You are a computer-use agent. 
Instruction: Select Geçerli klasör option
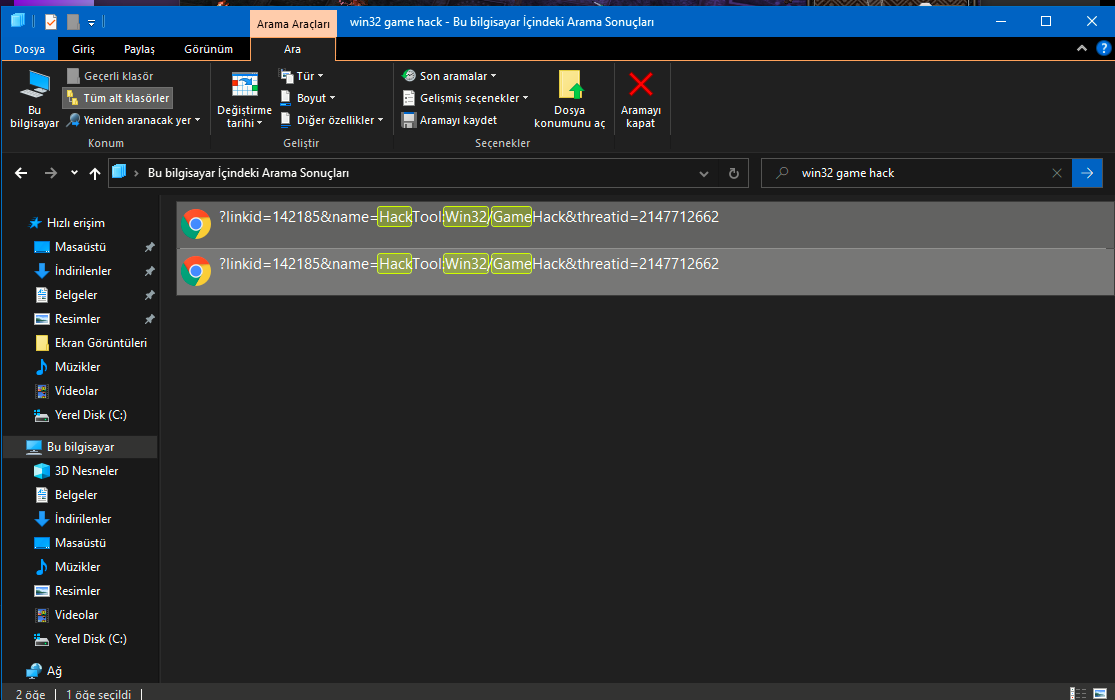[110, 76]
